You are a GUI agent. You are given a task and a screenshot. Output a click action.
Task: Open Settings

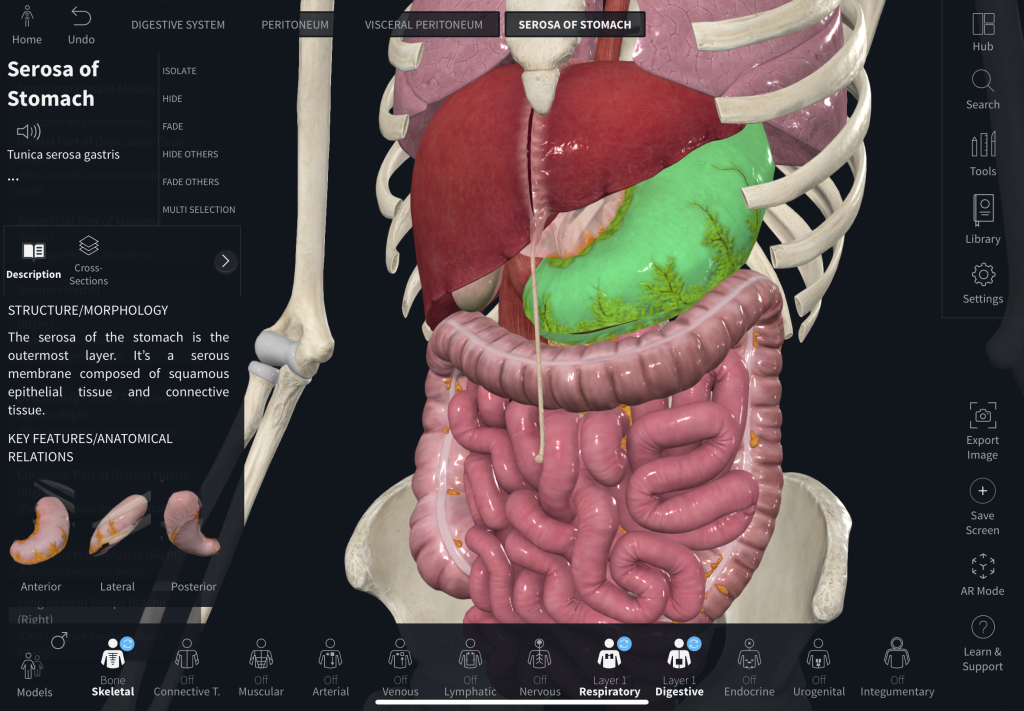pyautogui.click(x=982, y=284)
